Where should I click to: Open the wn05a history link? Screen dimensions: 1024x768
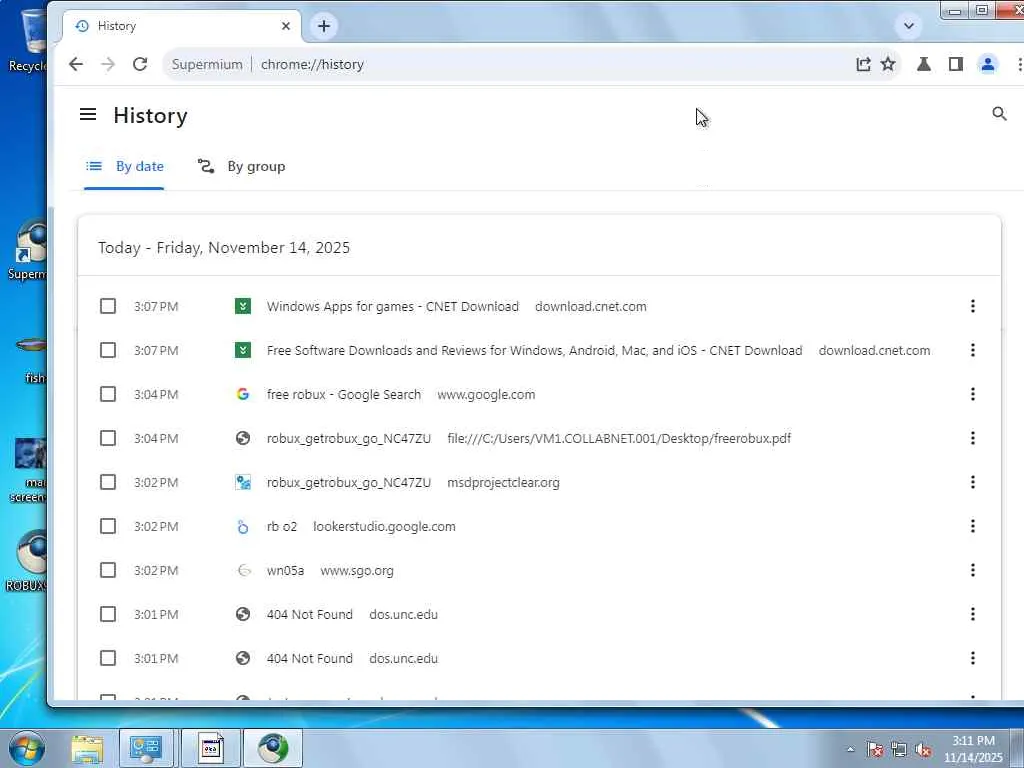[285, 570]
